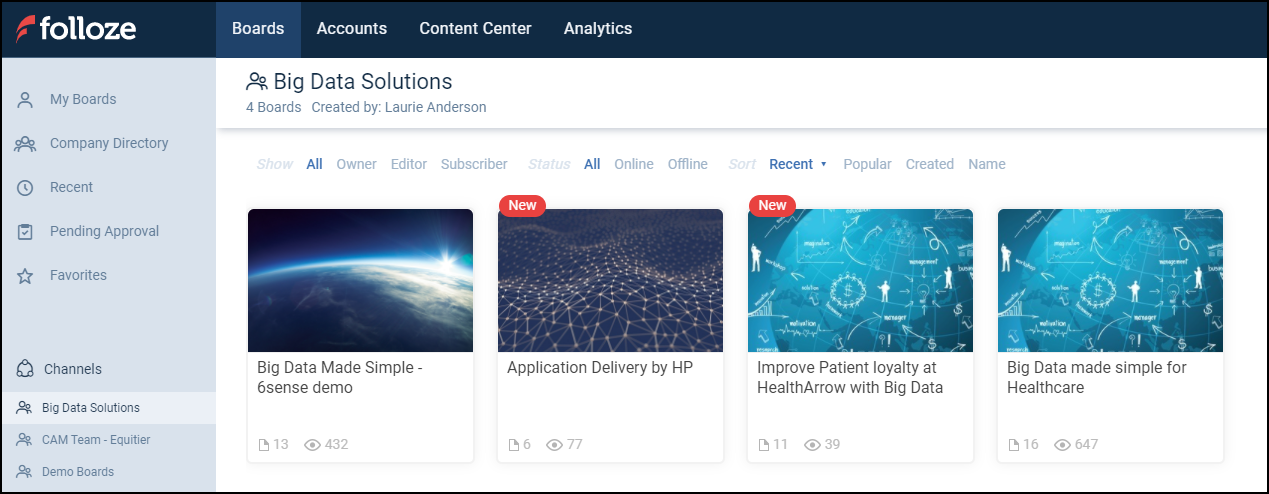
Task: Open the Demo Boards channel
Action: tap(77, 472)
